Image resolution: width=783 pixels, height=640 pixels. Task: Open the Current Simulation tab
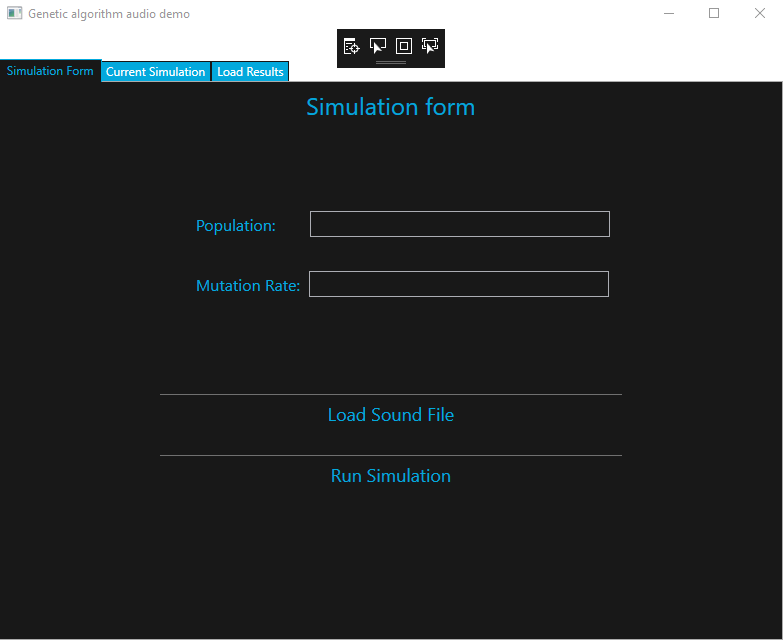(156, 72)
